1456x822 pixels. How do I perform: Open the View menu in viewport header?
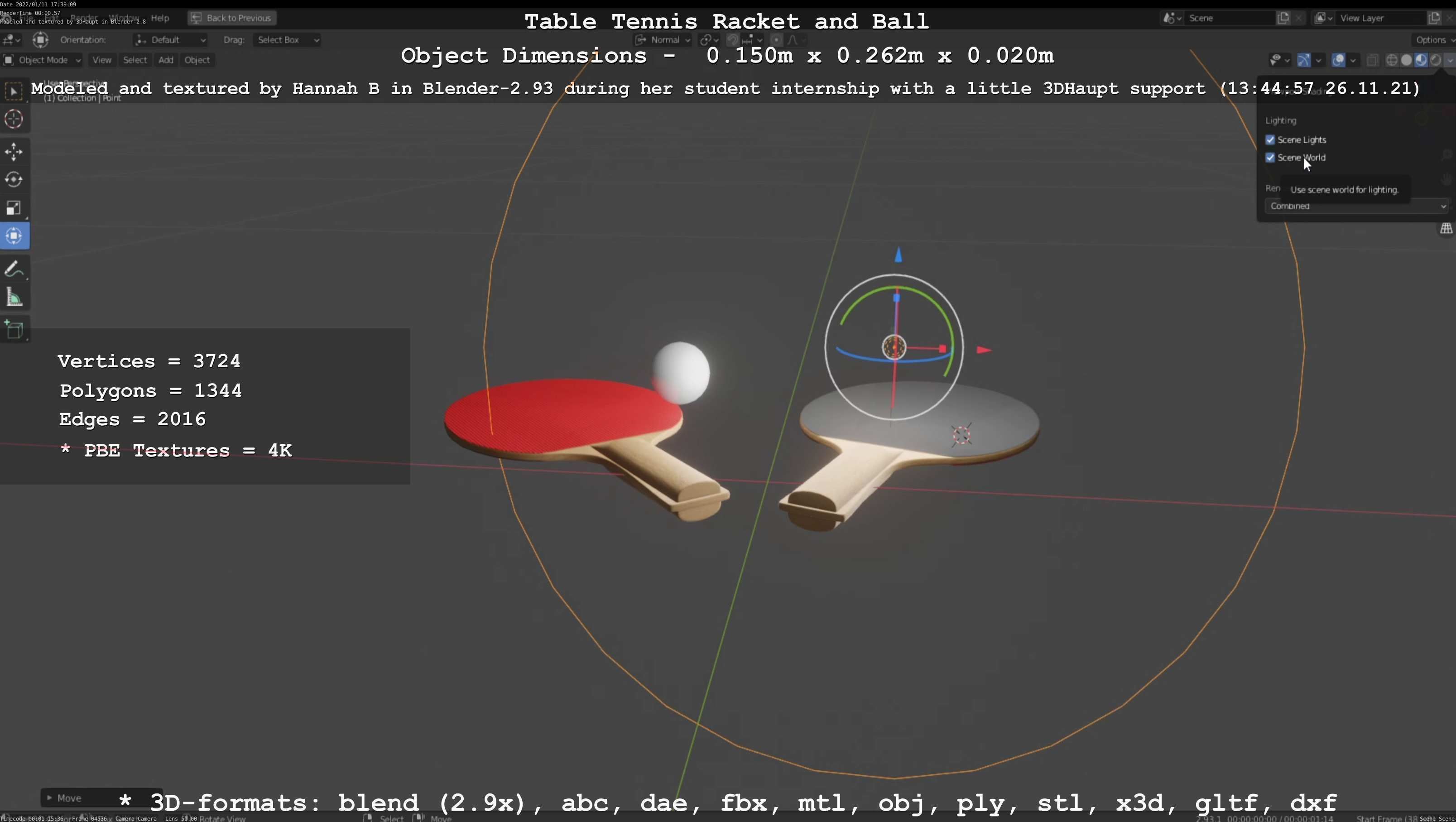pyautogui.click(x=102, y=60)
